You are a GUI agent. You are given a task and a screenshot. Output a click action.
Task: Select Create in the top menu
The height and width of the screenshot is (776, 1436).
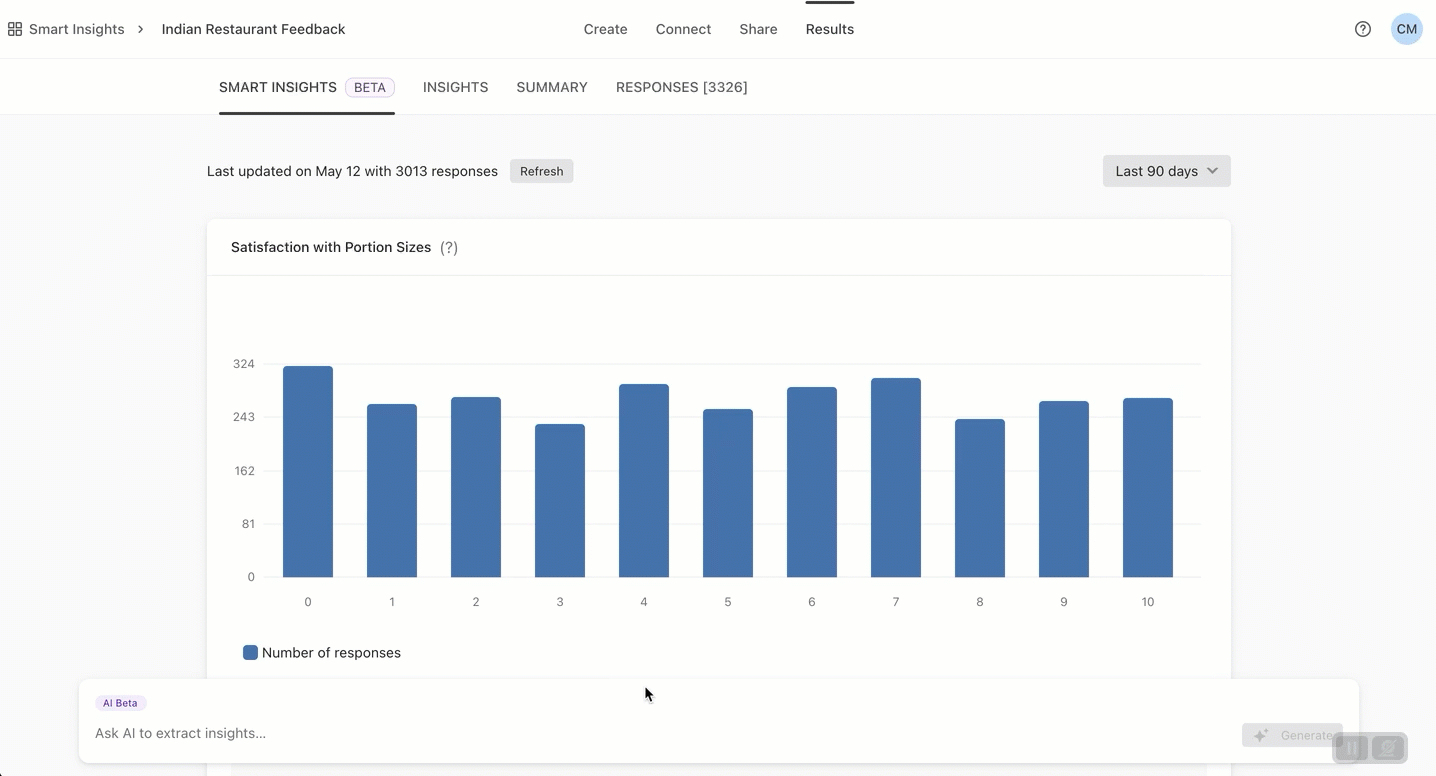(605, 29)
